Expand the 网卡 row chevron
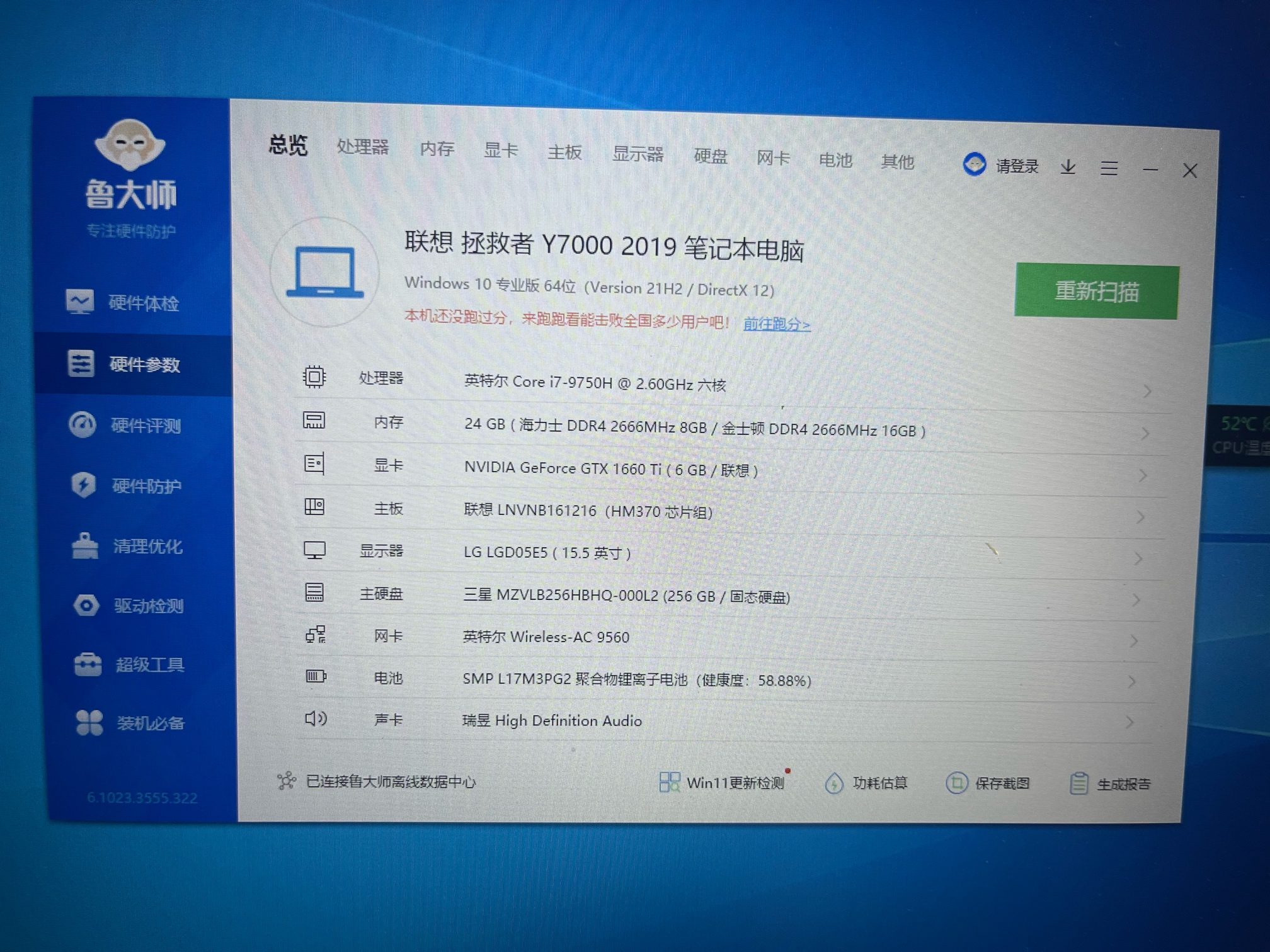 pyautogui.click(x=1134, y=641)
